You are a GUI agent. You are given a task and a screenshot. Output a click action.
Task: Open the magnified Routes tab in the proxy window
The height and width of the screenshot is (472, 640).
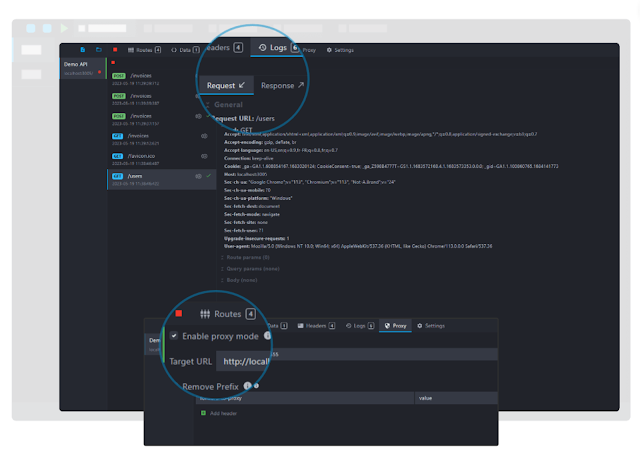pos(227,314)
